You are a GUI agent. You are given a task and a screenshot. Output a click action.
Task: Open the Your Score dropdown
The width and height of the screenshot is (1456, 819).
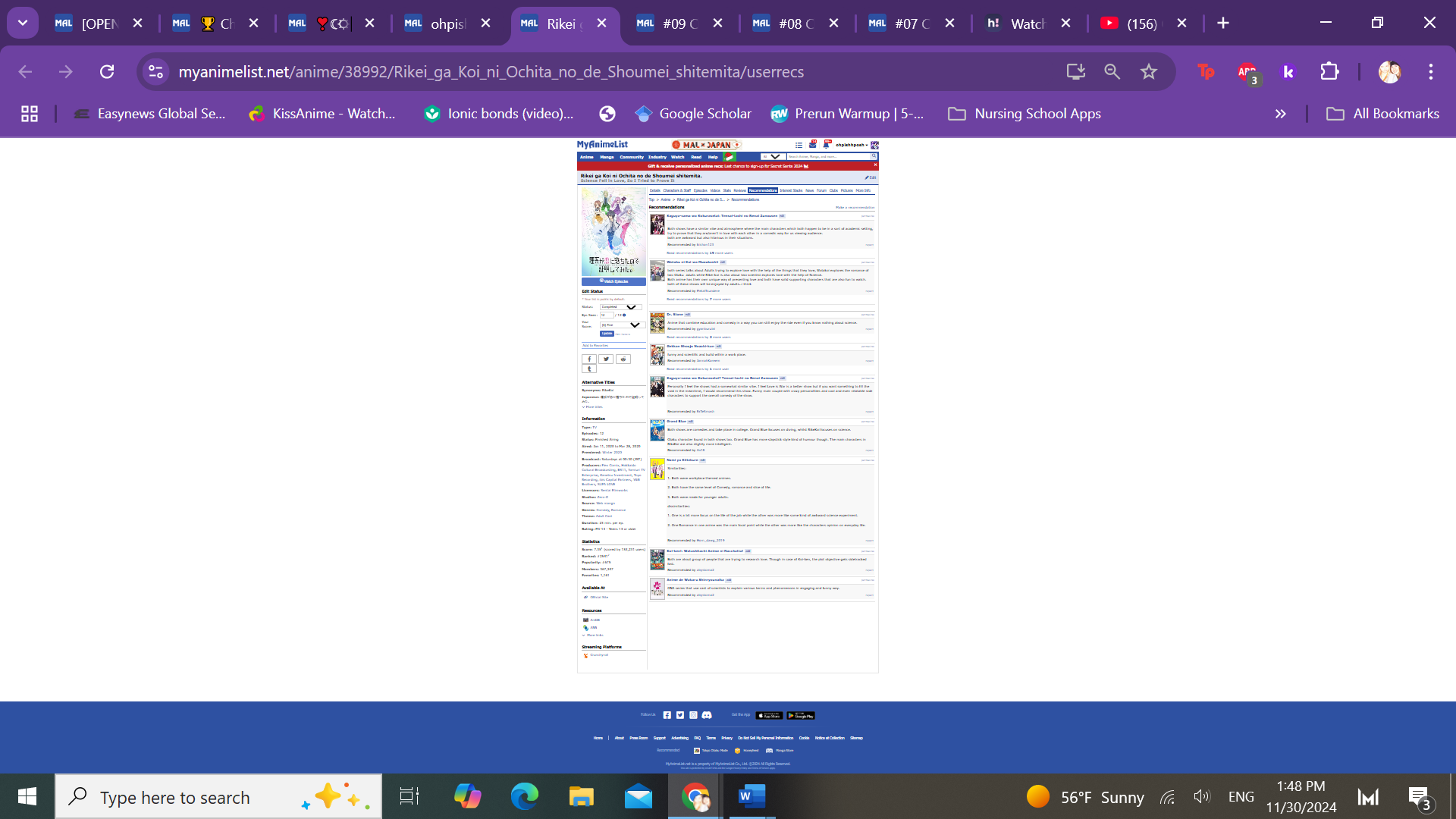coord(621,325)
